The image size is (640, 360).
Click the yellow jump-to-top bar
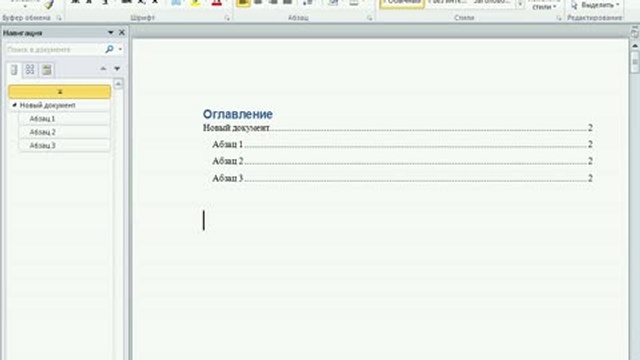(x=60, y=92)
